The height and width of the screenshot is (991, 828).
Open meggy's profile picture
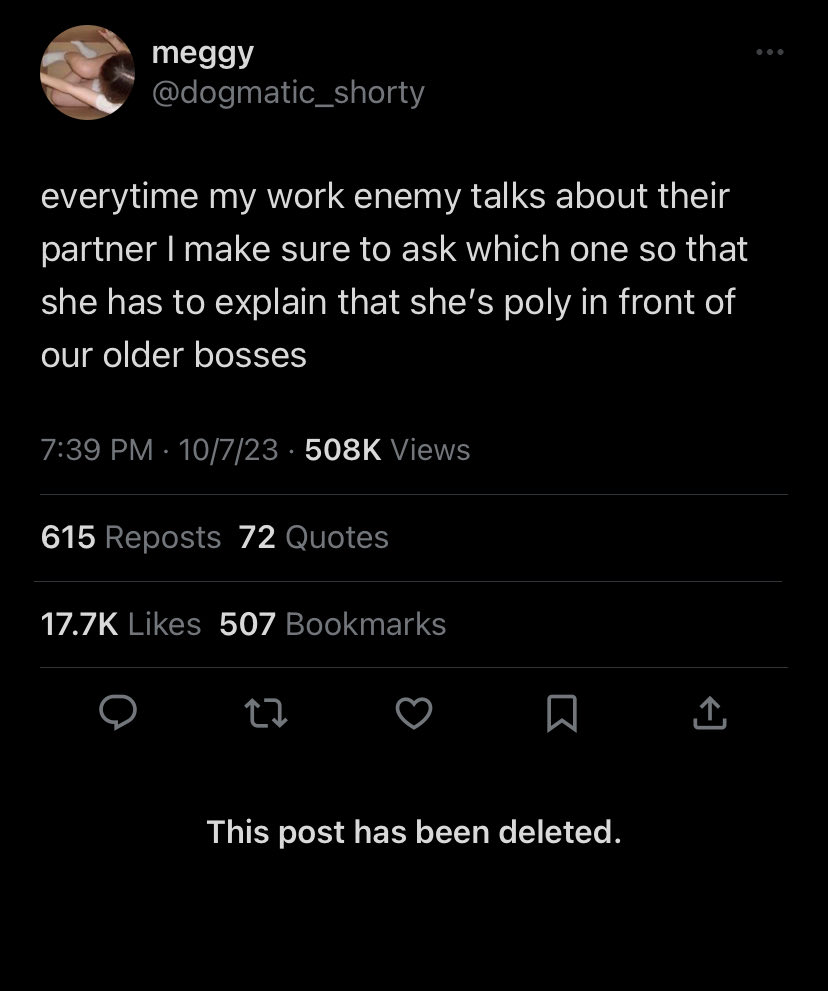tap(87, 73)
